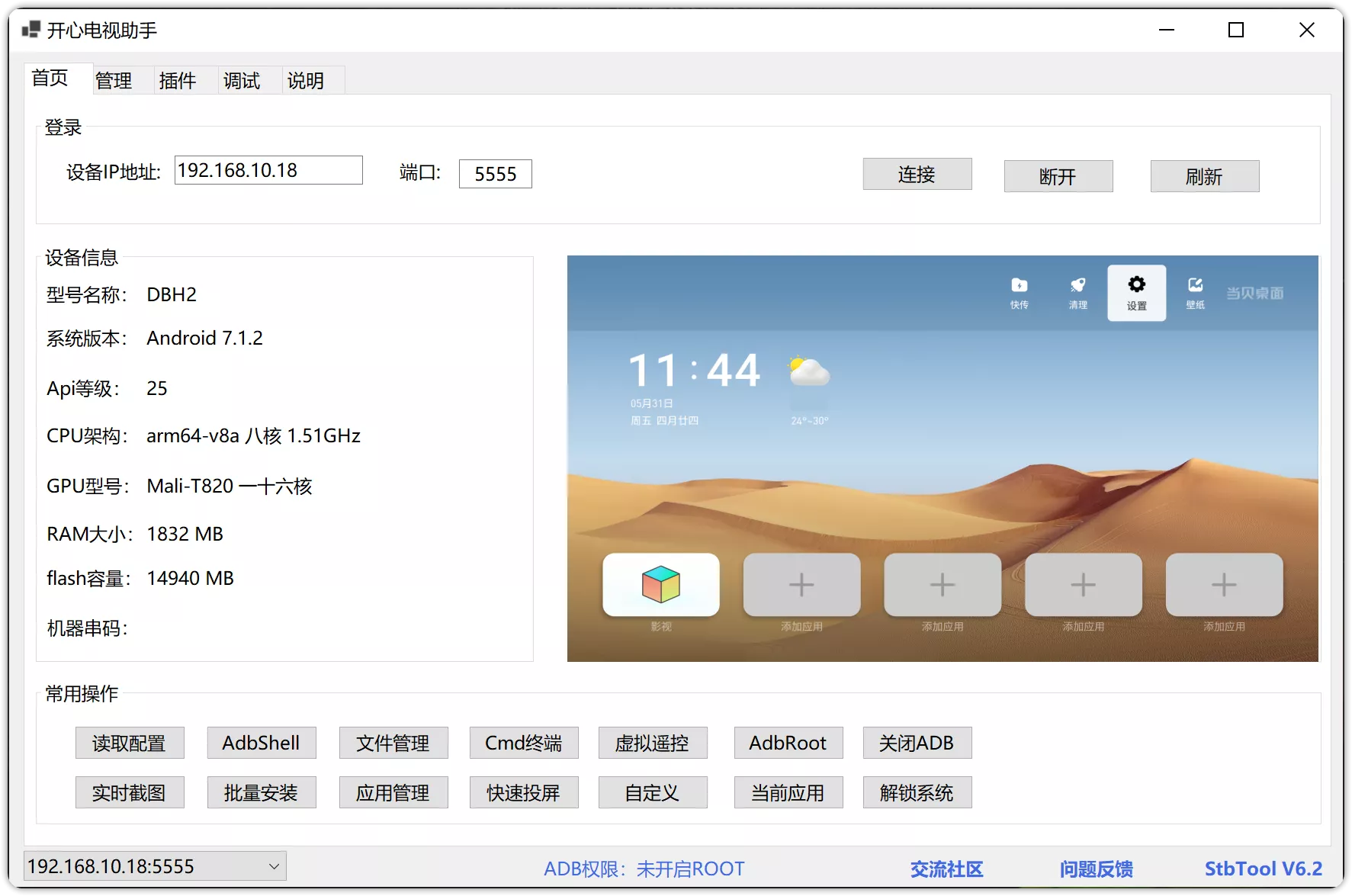Click the weather icon beside the clock

[808, 371]
